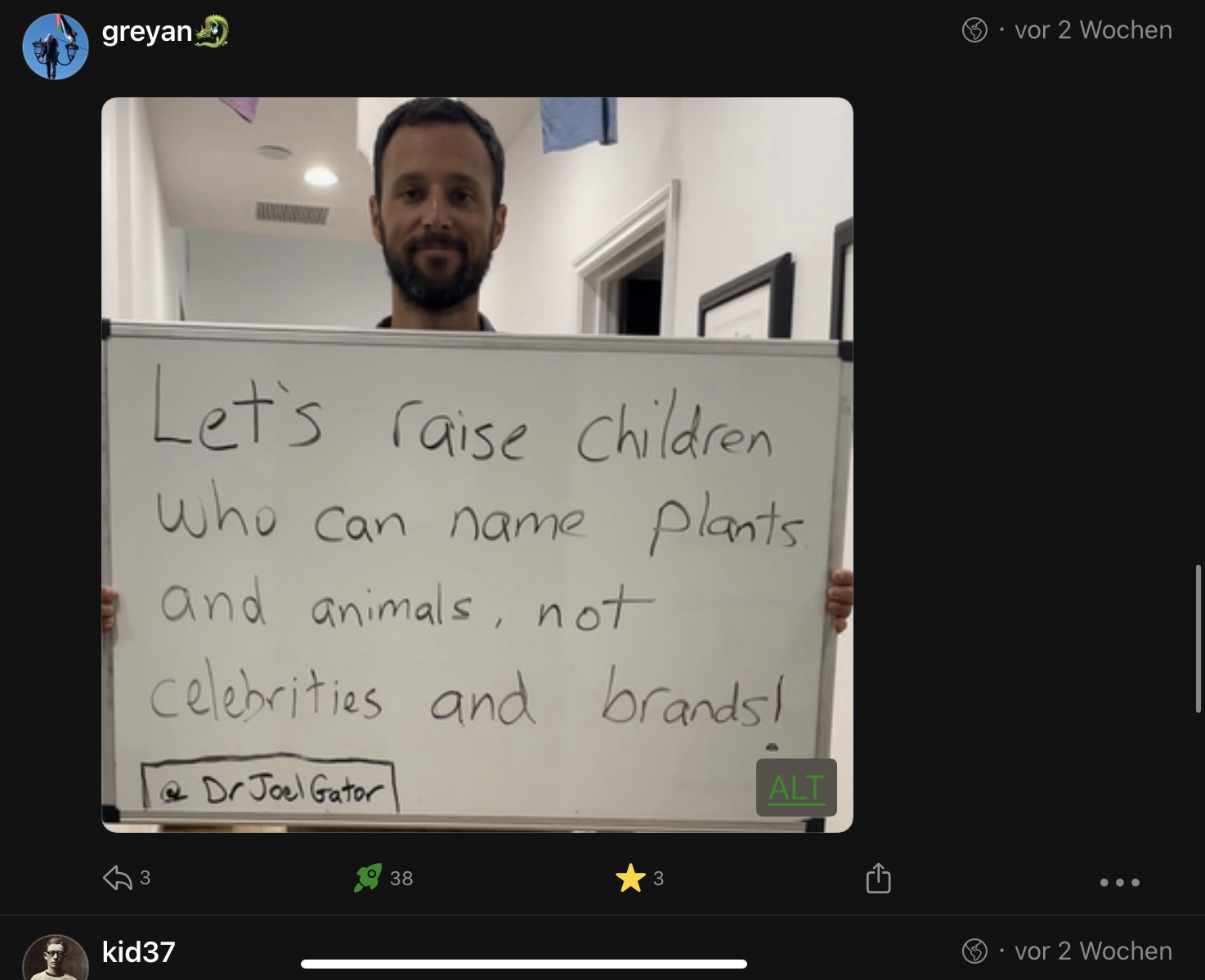
Task: View boost count 38
Action: 401,879
